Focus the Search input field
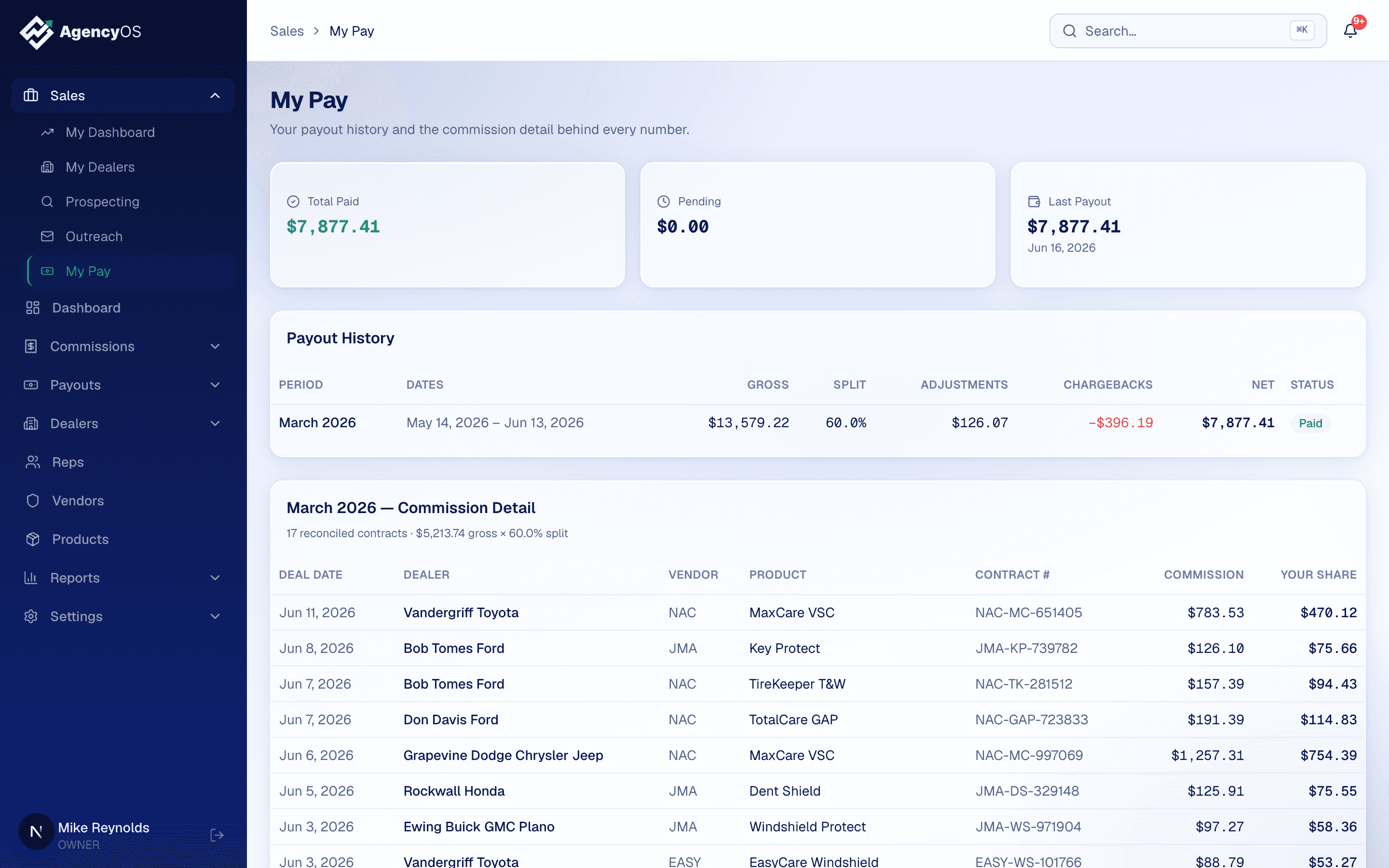This screenshot has height=868, width=1389. pos(1187,31)
